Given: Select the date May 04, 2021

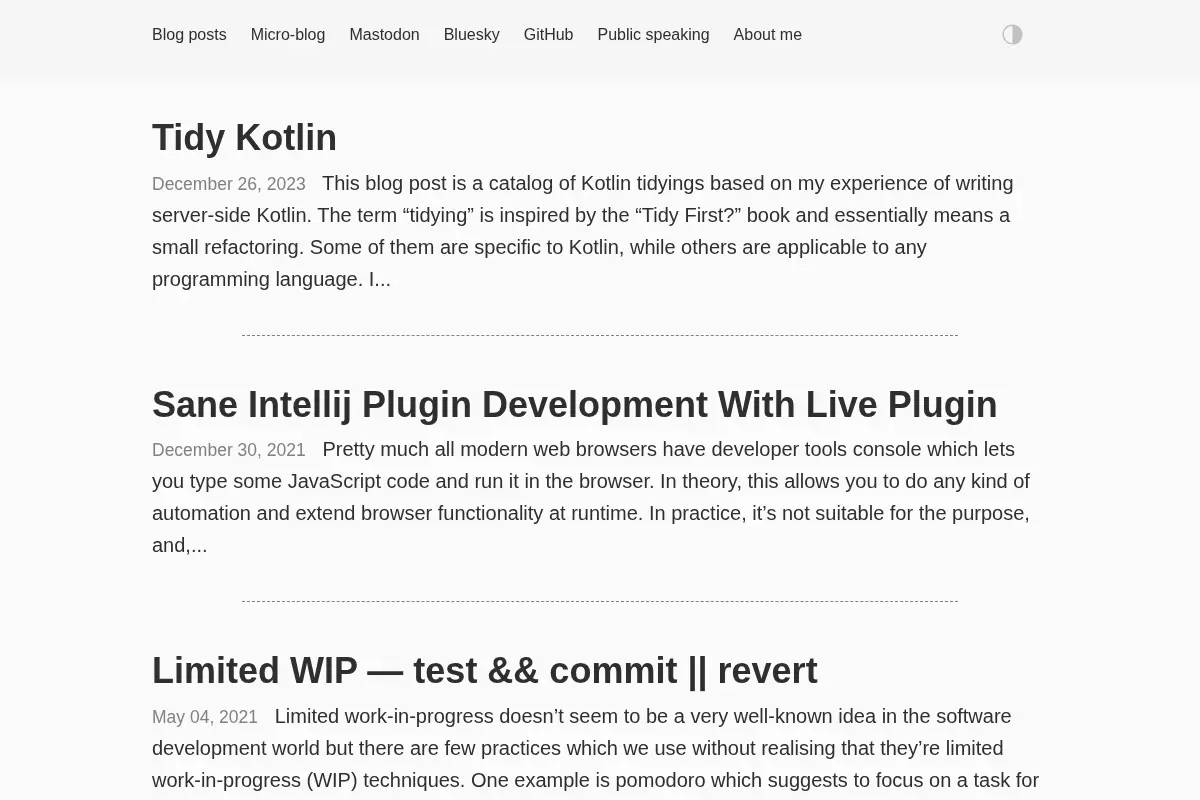Looking at the screenshot, I should 205,717.
